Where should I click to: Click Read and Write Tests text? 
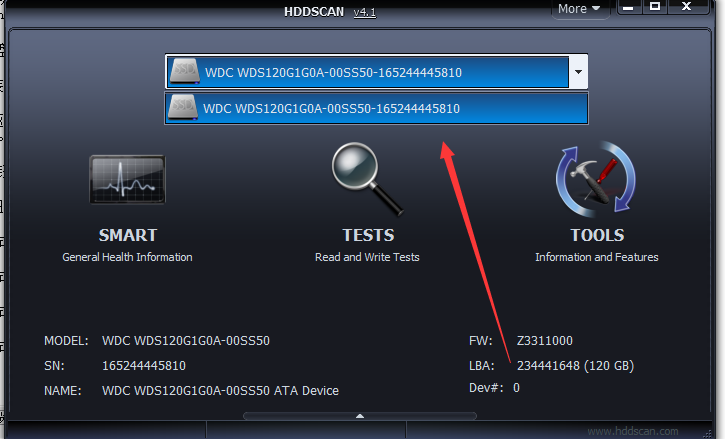[367, 257]
